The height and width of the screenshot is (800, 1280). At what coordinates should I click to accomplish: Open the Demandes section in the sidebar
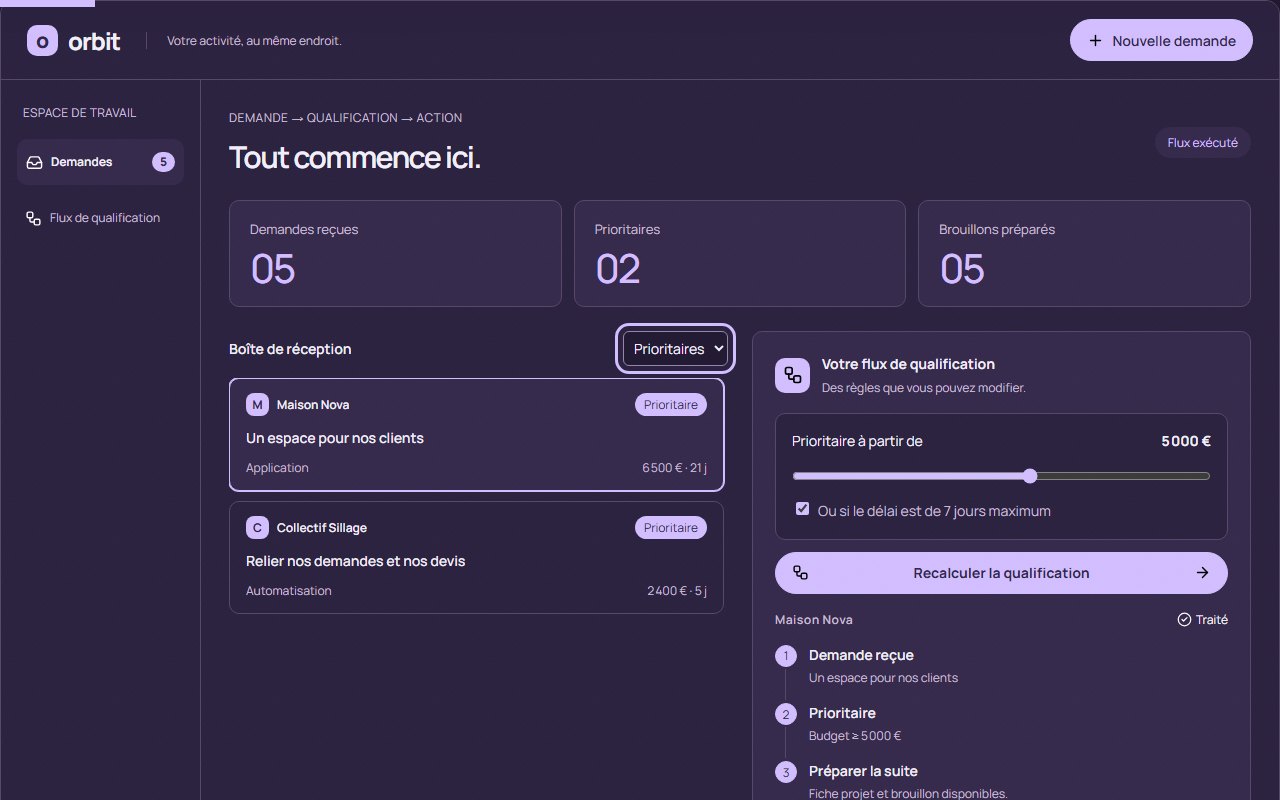point(100,162)
